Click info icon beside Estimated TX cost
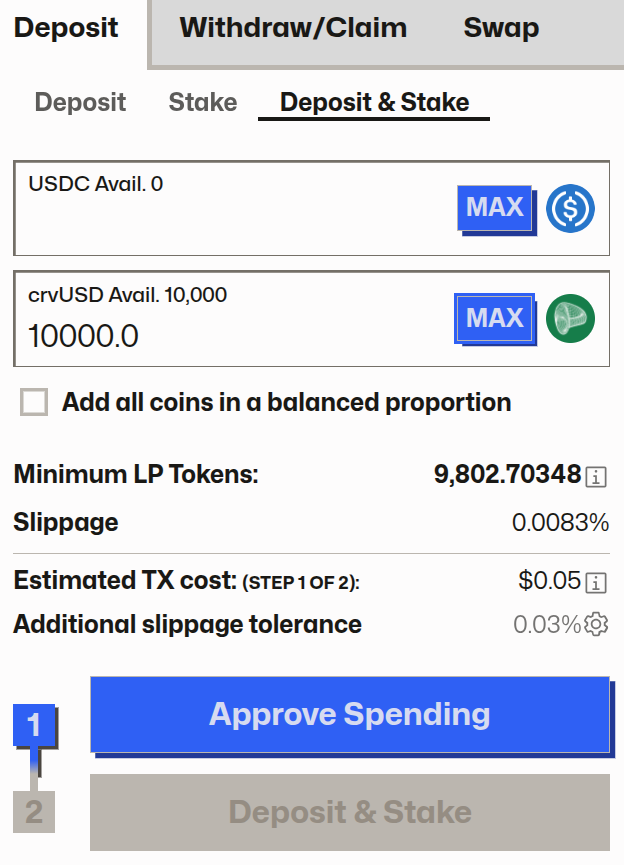This screenshot has width=624, height=865. 596,582
